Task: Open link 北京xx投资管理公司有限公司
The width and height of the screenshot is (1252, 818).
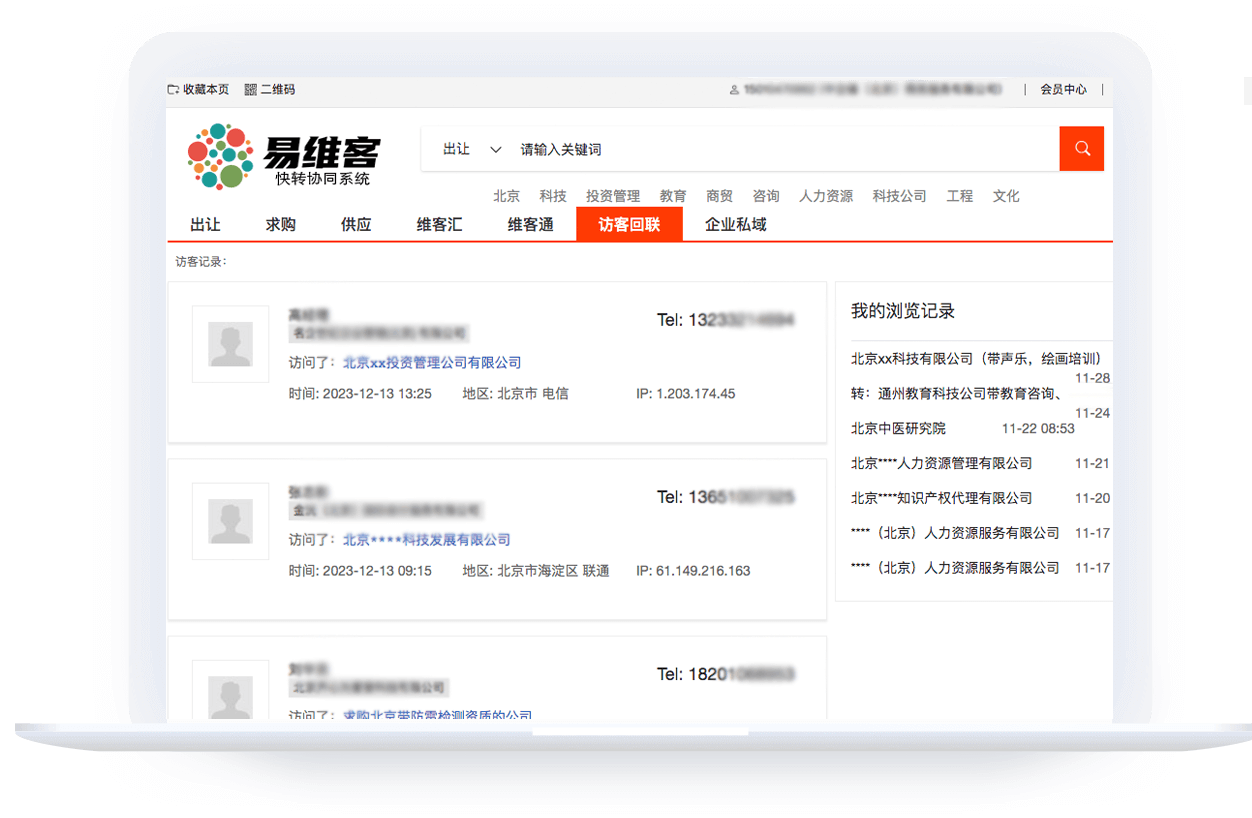Action: tap(432, 363)
